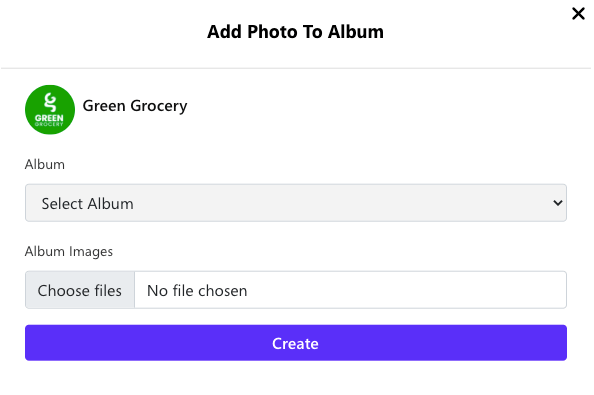Click the Add Photo To Album heading
594x395 pixels.
click(x=295, y=32)
